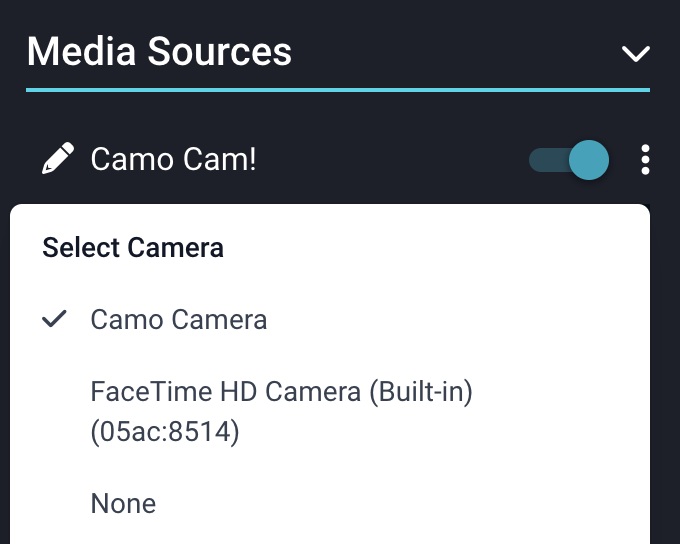Select Camo Camera from the camera list
This screenshot has width=680, height=544.
tap(179, 320)
